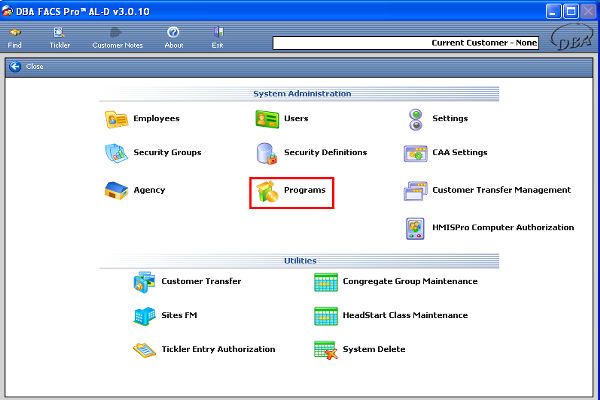This screenshot has height=400, width=600.
Task: Open the CAA Settings icon
Action: point(416,153)
